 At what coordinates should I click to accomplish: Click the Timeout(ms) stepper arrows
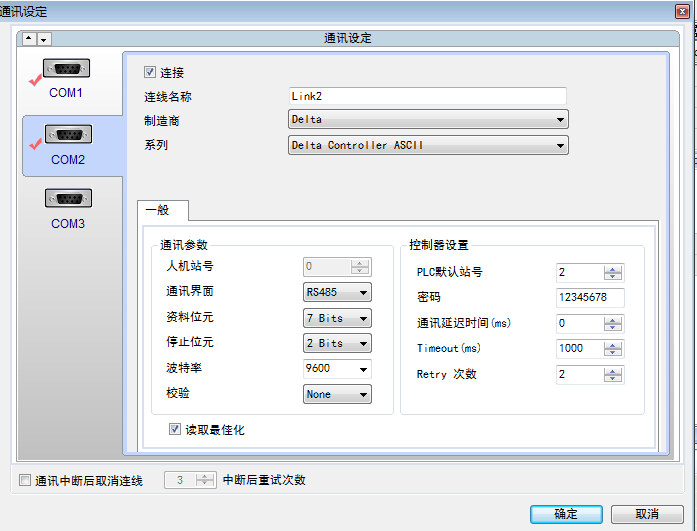pos(613,349)
